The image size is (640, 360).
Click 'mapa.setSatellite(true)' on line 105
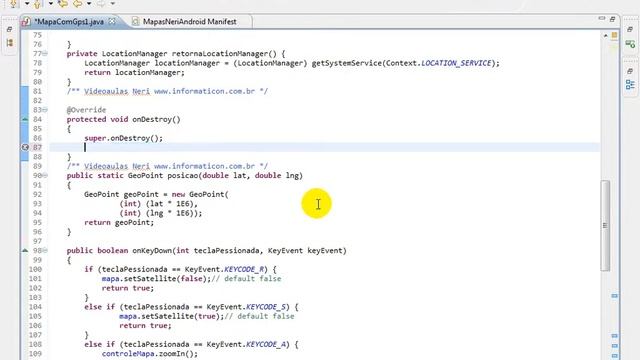[171, 316]
